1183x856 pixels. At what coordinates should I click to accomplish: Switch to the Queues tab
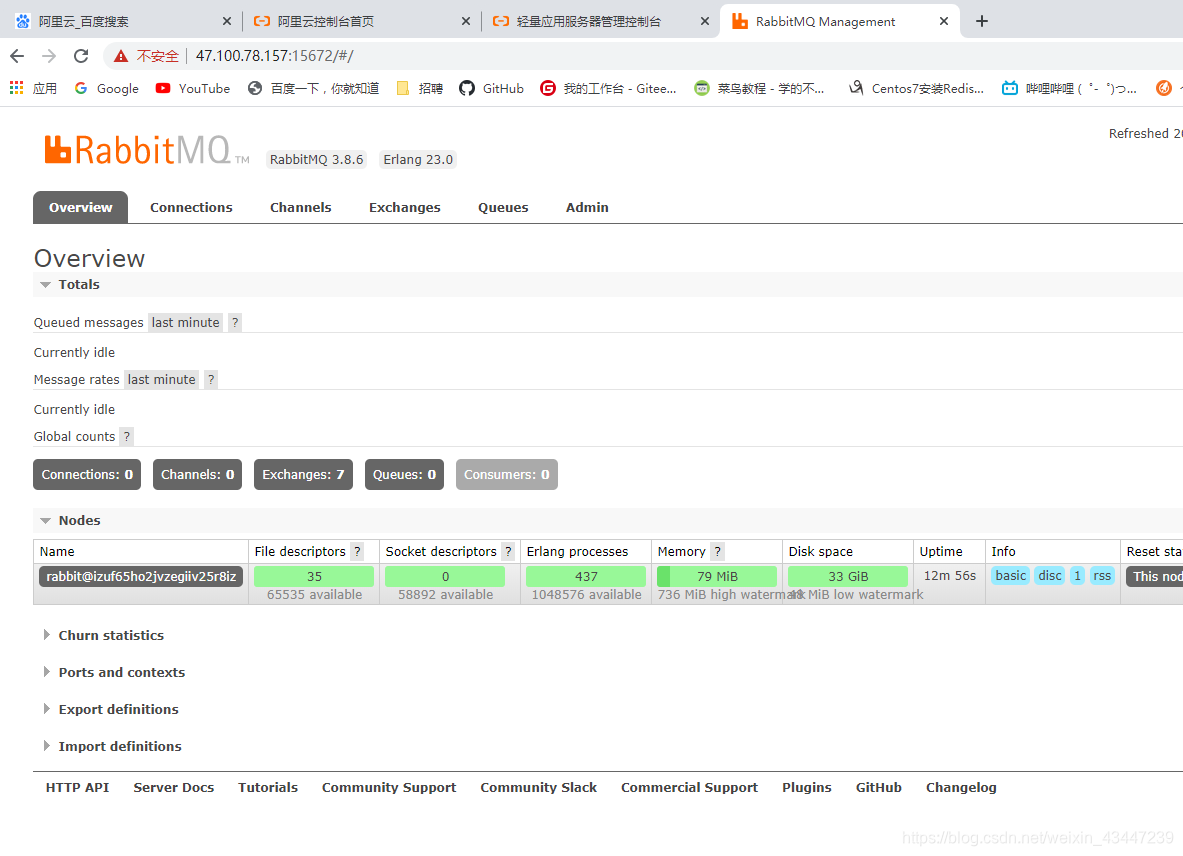tap(503, 207)
